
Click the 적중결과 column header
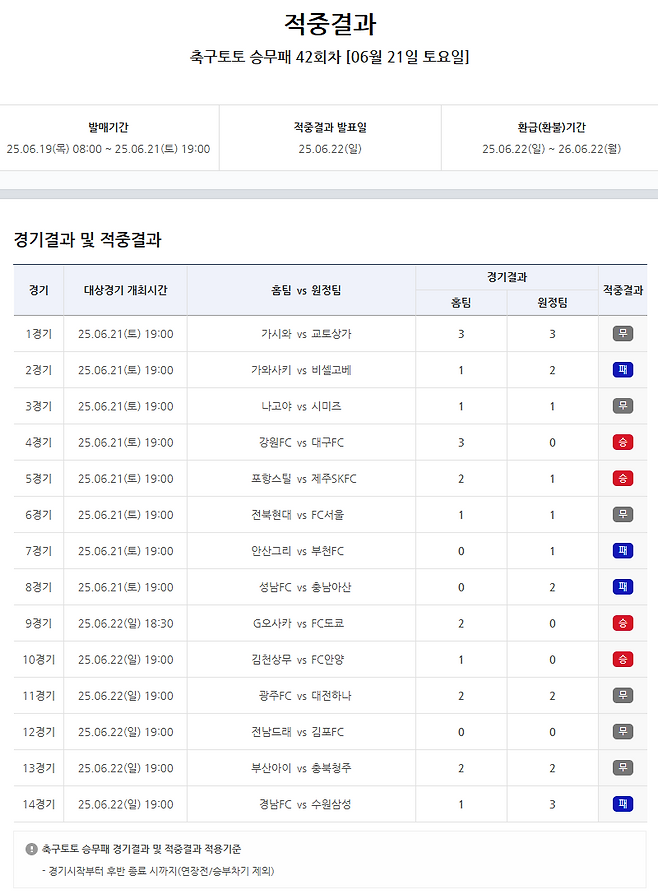click(622, 290)
